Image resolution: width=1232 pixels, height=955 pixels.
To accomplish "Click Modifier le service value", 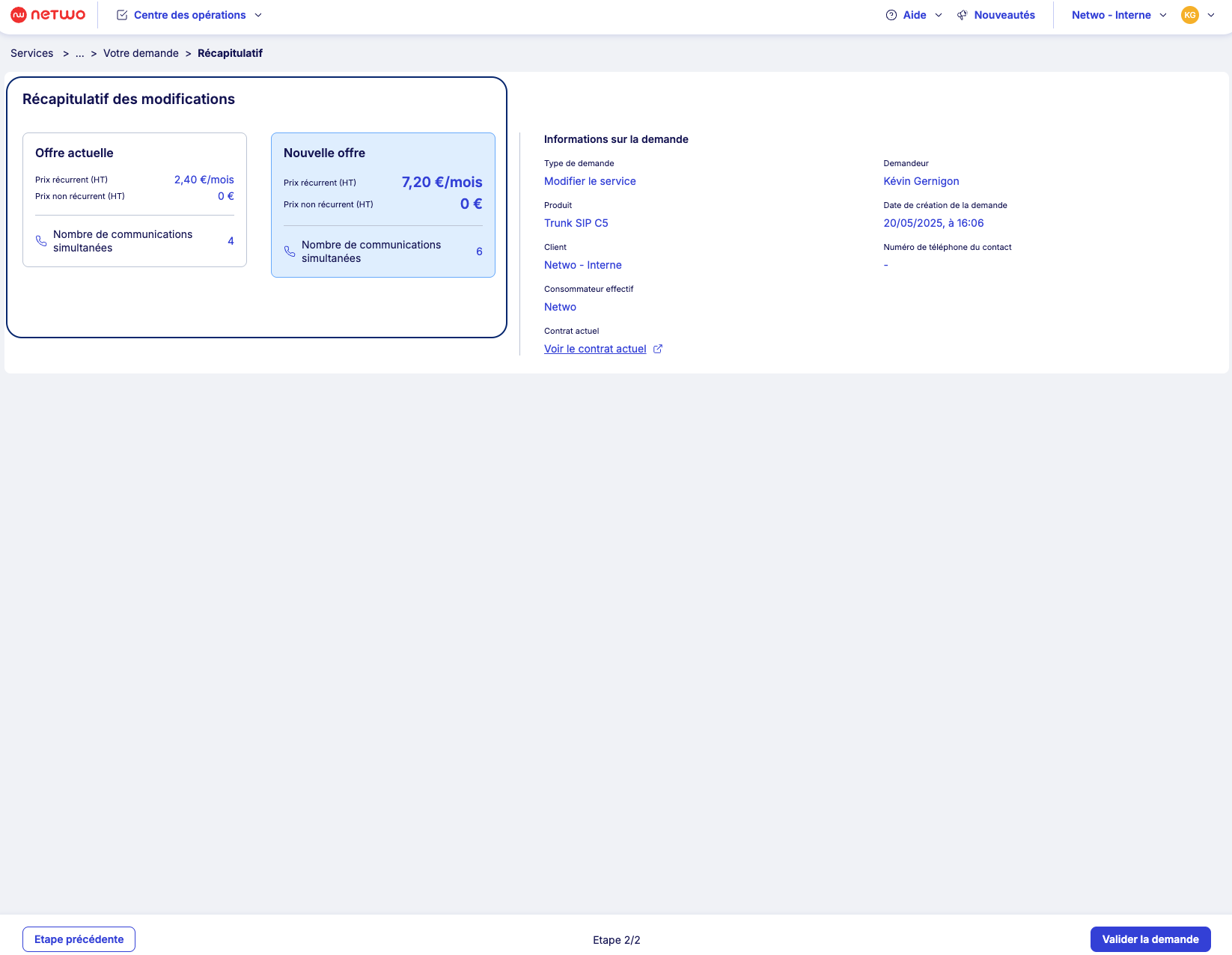I will coord(590,181).
